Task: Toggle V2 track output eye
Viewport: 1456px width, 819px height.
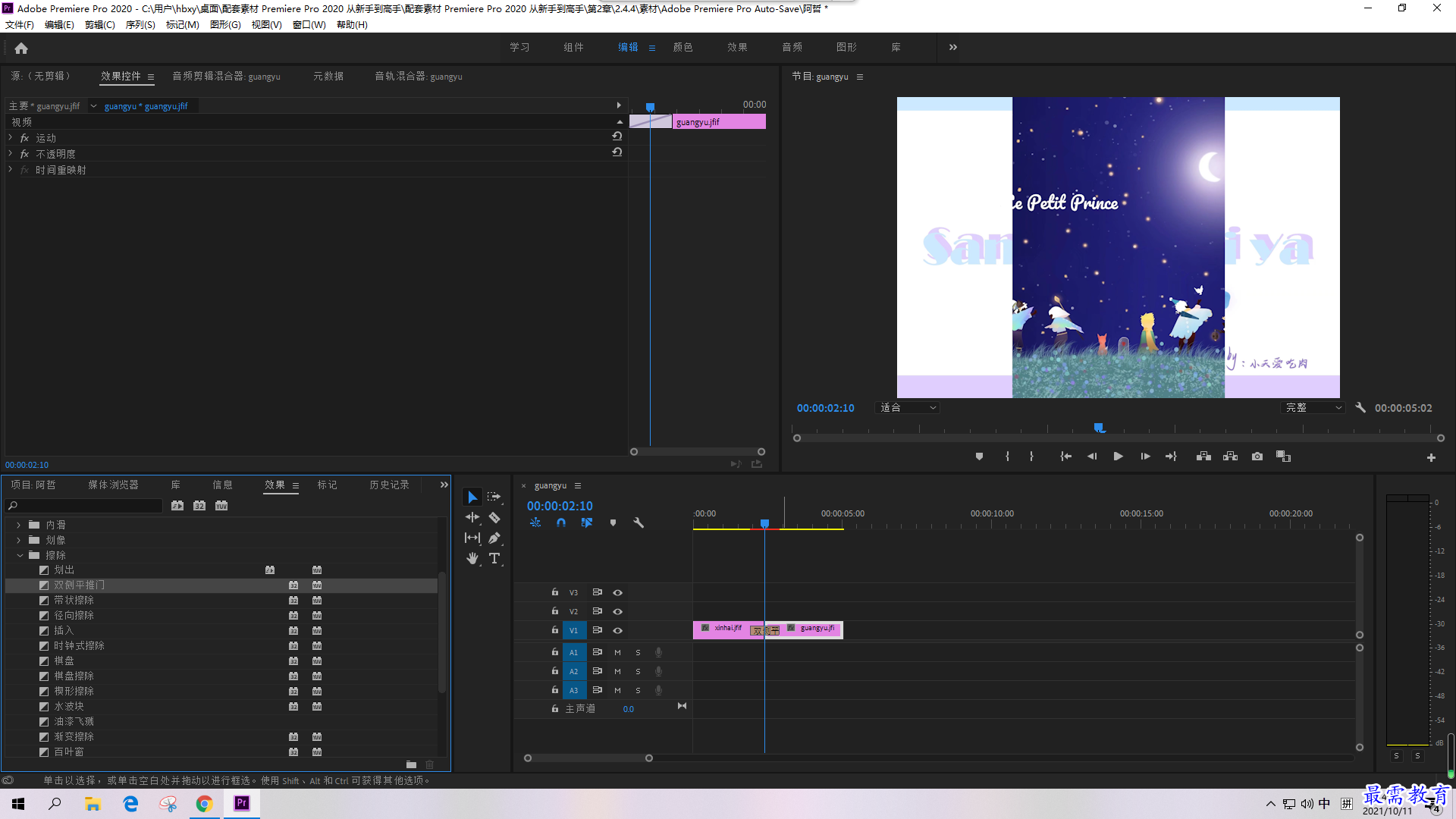Action: (x=618, y=611)
